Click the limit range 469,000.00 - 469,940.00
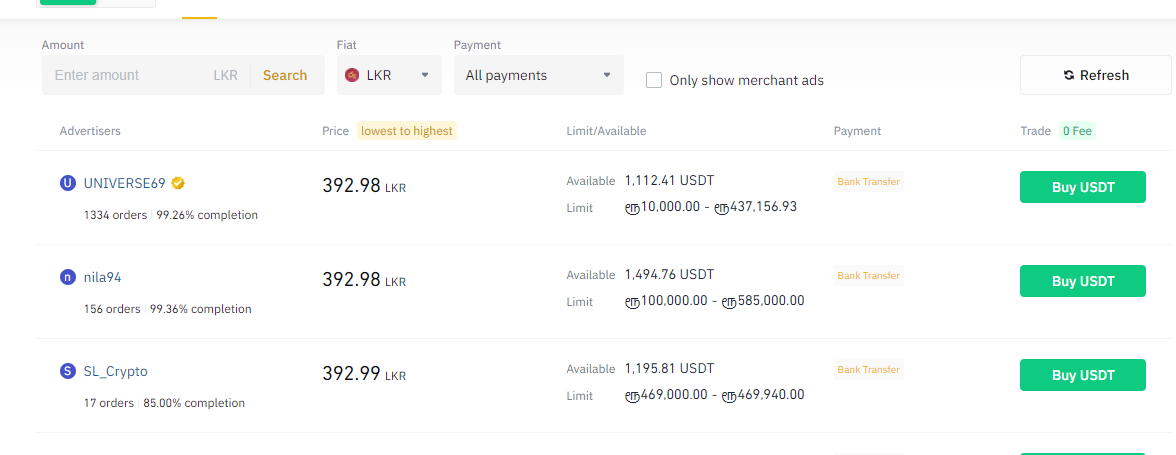The image size is (1176, 455). [715, 395]
